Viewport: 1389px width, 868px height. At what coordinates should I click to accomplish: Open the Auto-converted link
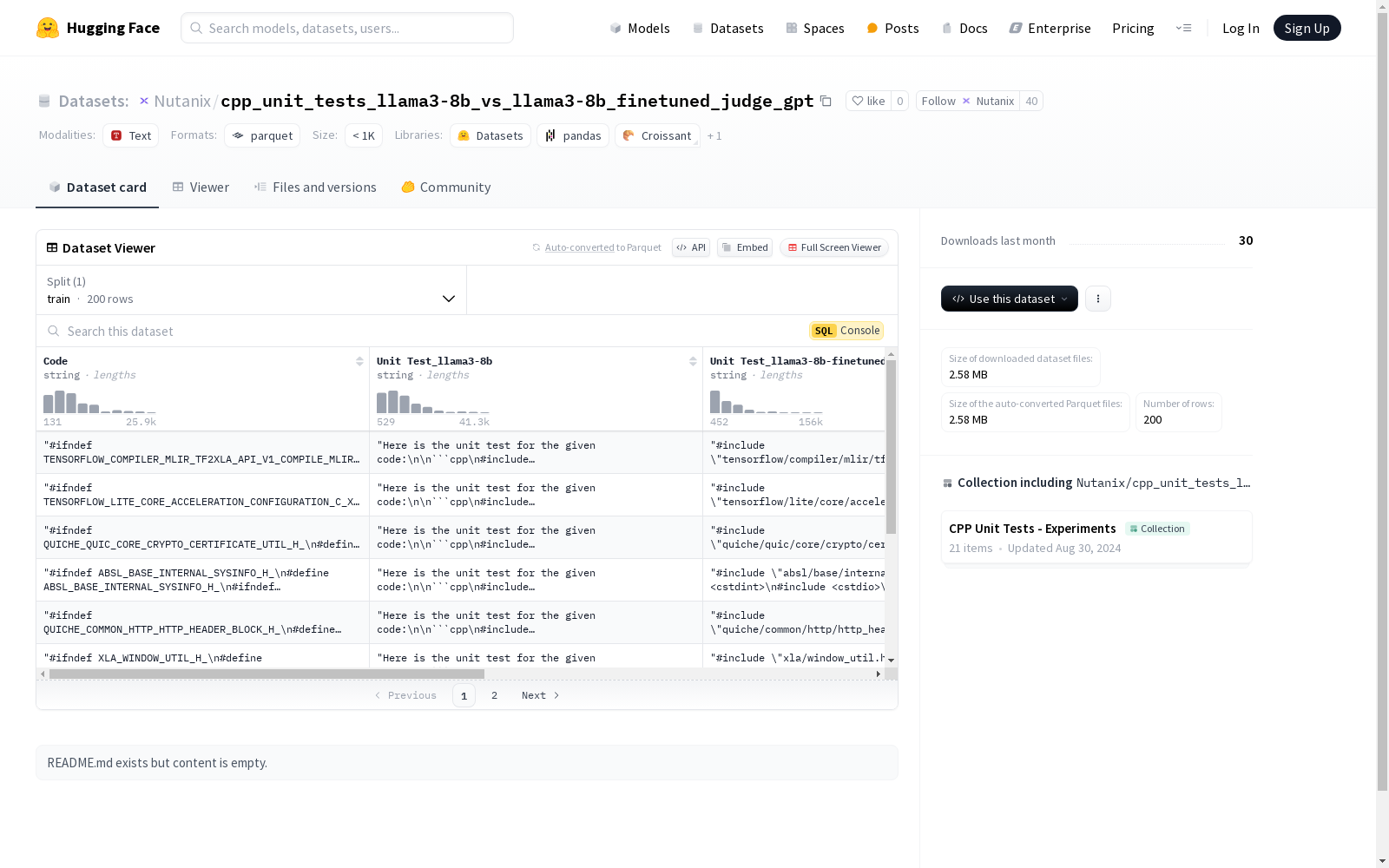[580, 247]
